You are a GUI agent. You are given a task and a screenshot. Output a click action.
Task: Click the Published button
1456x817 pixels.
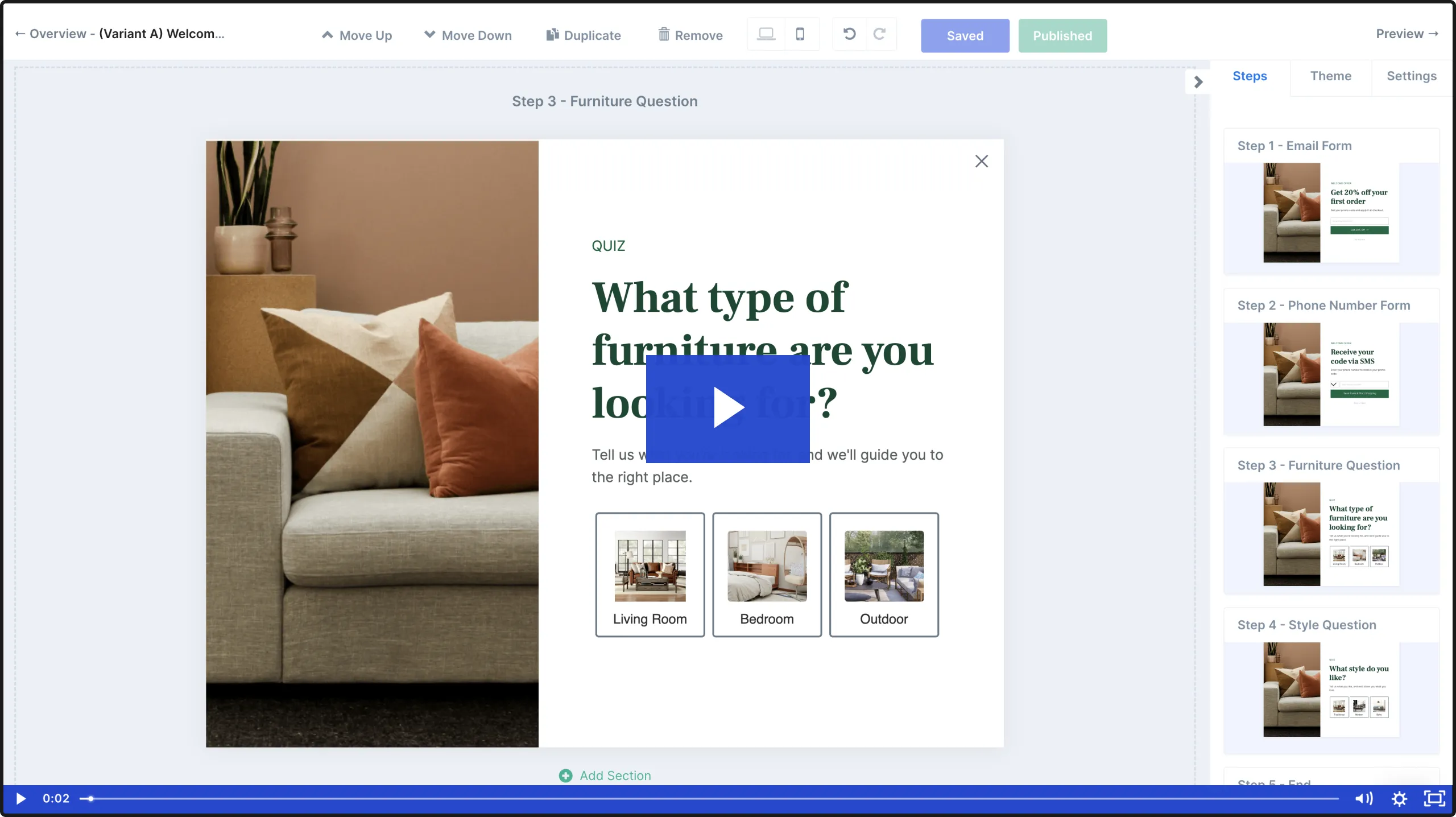(1062, 35)
